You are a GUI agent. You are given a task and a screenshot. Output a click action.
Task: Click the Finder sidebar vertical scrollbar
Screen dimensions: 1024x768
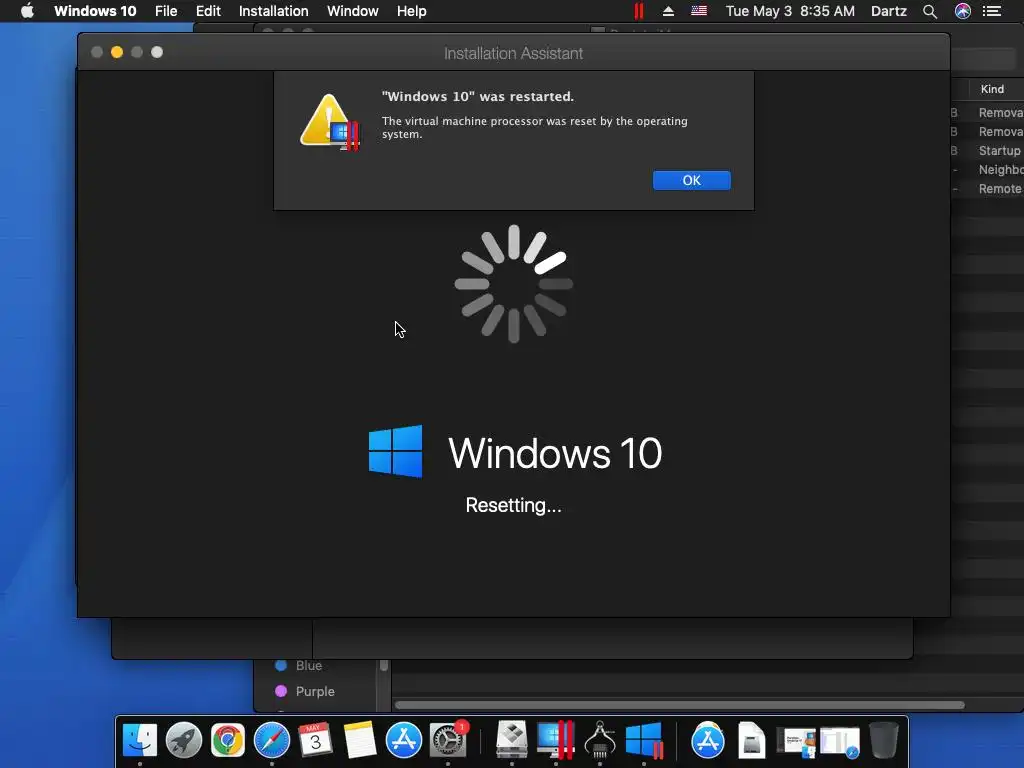click(384, 665)
